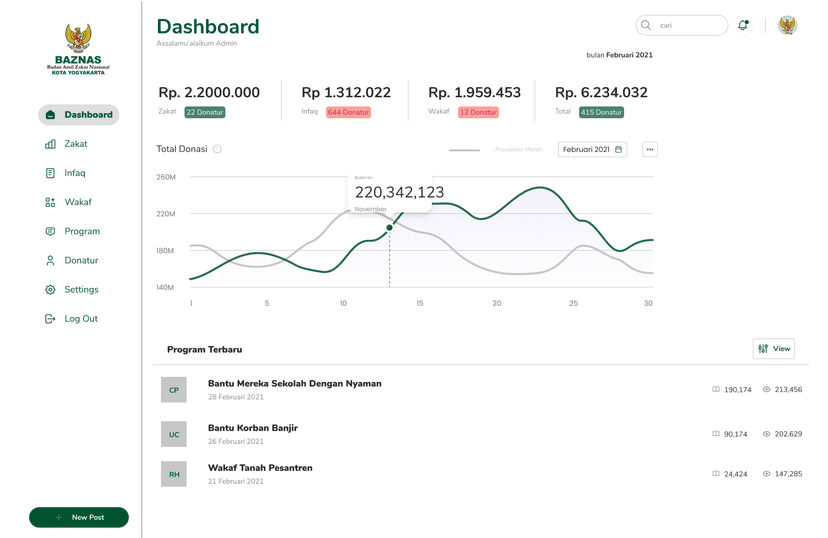Open the chart three-dots options menu

click(650, 149)
